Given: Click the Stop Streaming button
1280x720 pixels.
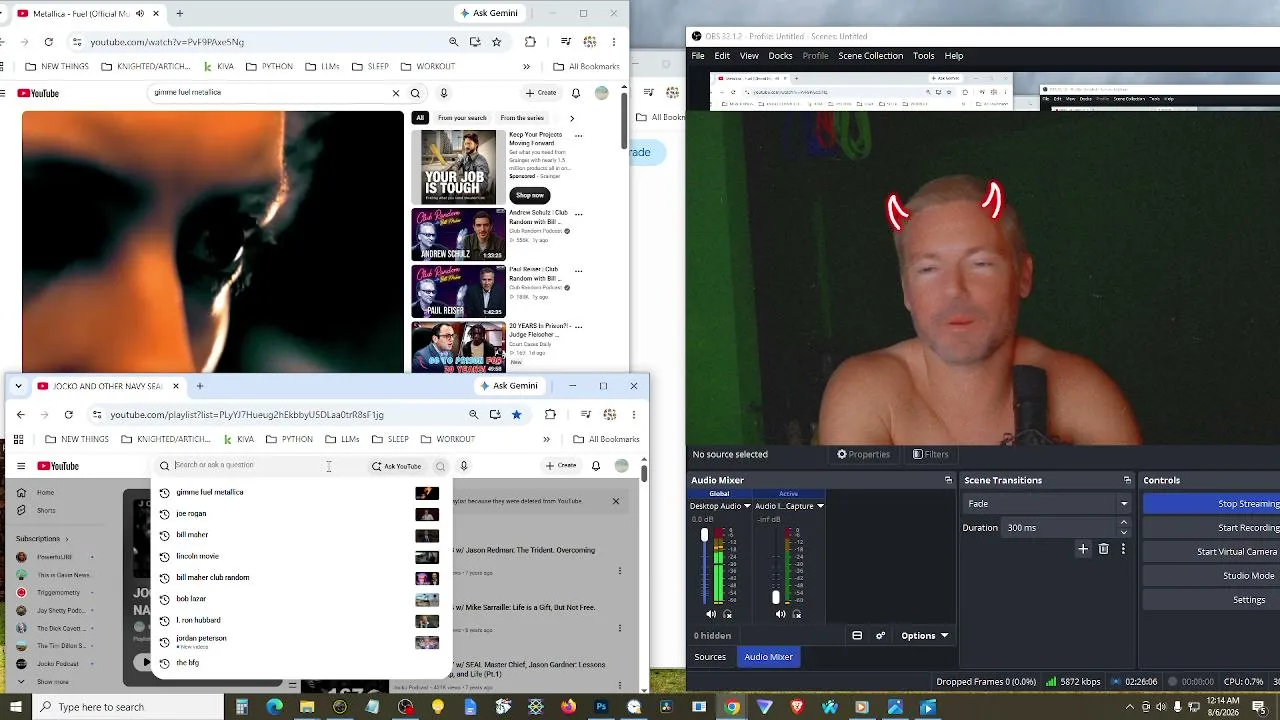Looking at the screenshot, I should click(x=1212, y=504).
